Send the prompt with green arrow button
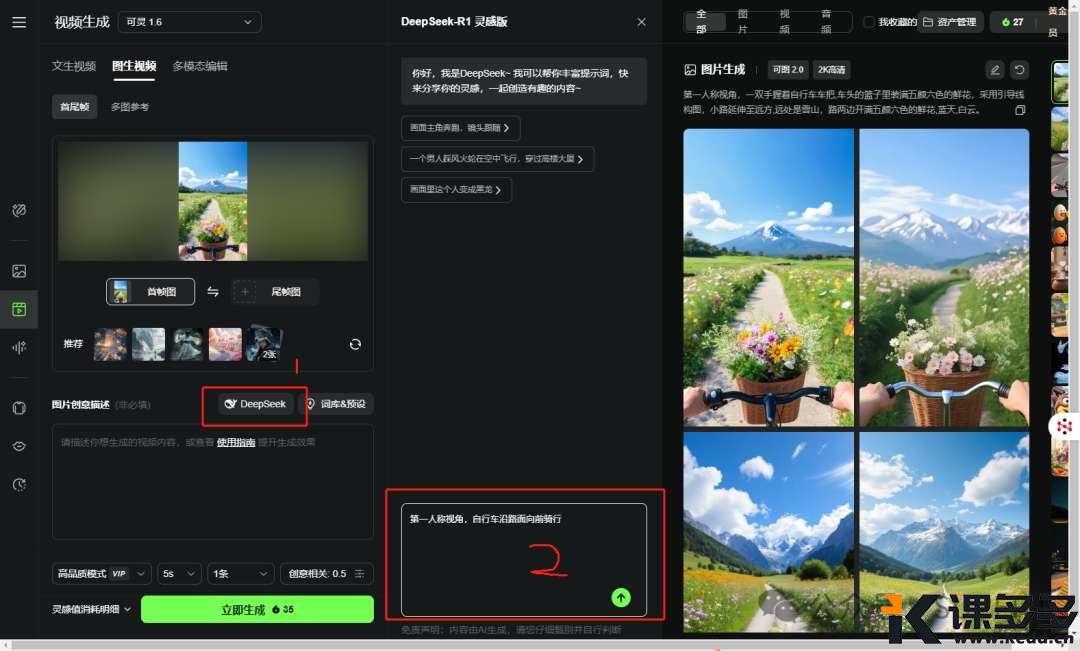Viewport: 1080px width, 651px height. pos(621,597)
